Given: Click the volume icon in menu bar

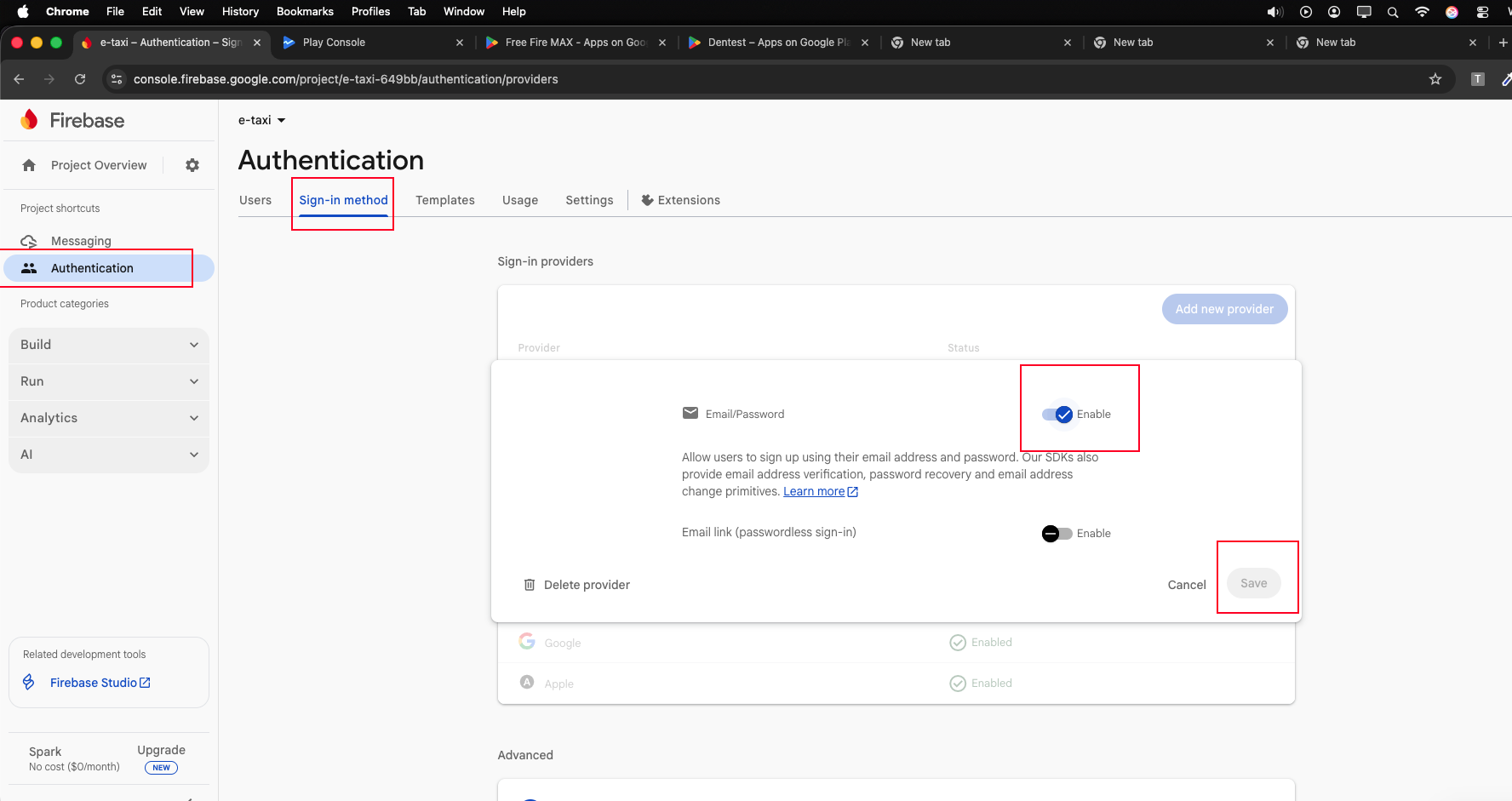Looking at the screenshot, I should click(1274, 12).
